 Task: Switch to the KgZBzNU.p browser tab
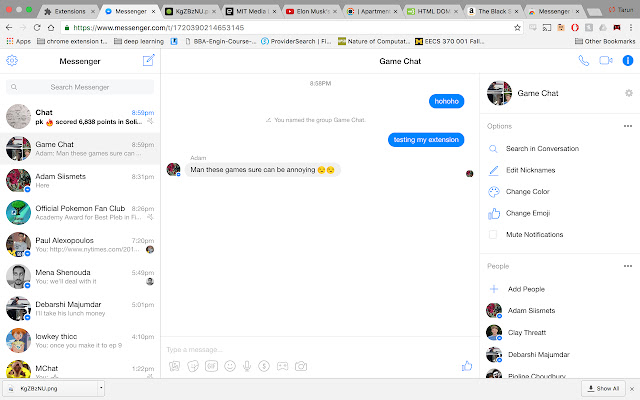click(x=191, y=11)
